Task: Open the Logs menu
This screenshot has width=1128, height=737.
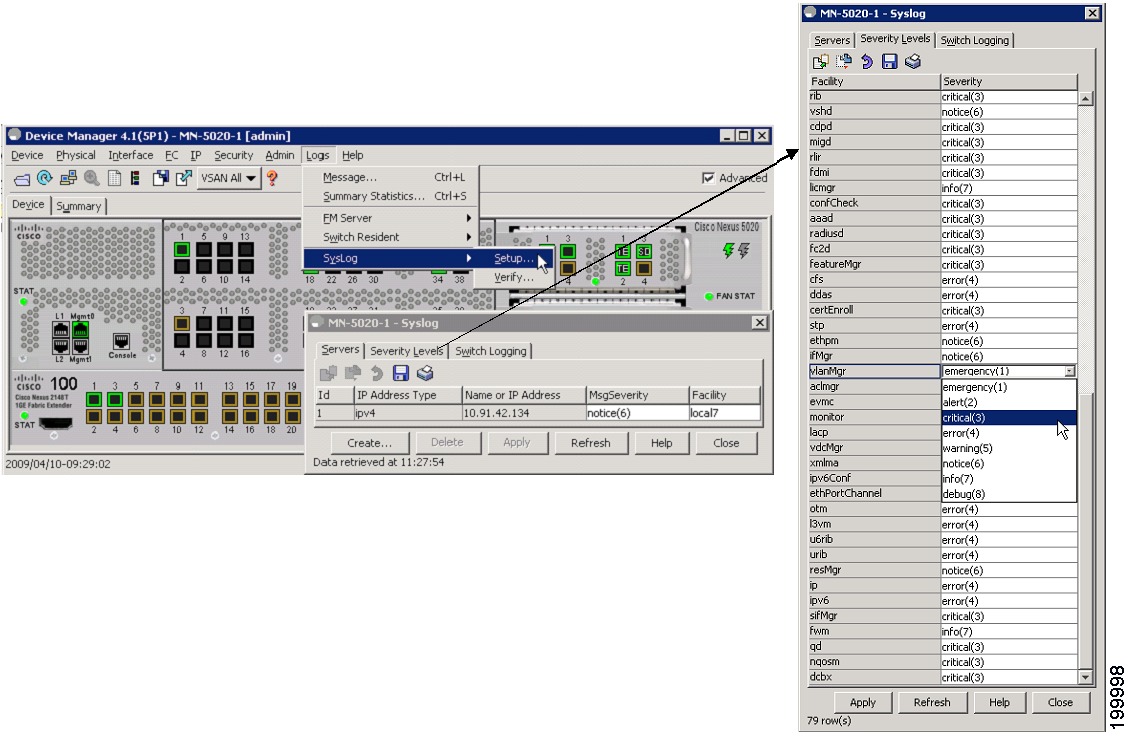Action: pyautogui.click(x=317, y=155)
